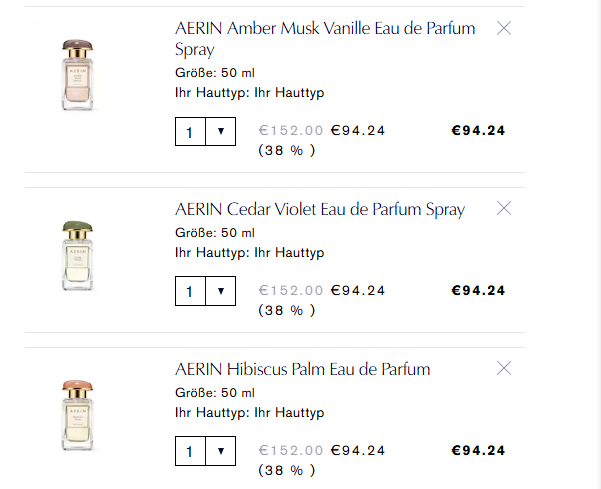Image resolution: width=601 pixels, height=489 pixels.
Task: Click the 38 % discount label under Cedar Violet
Action: [x=287, y=310]
